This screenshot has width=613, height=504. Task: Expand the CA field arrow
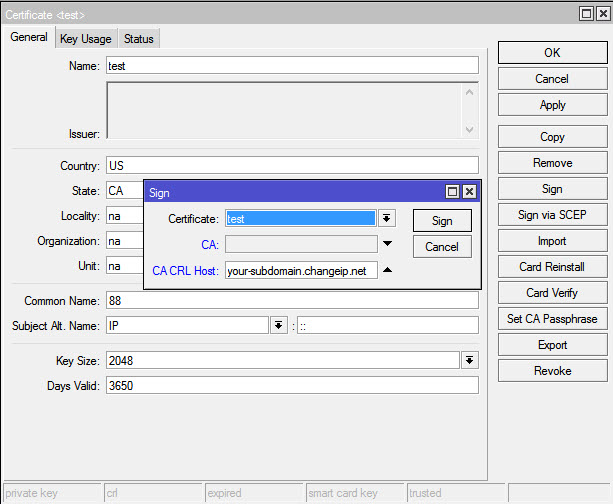(387, 244)
